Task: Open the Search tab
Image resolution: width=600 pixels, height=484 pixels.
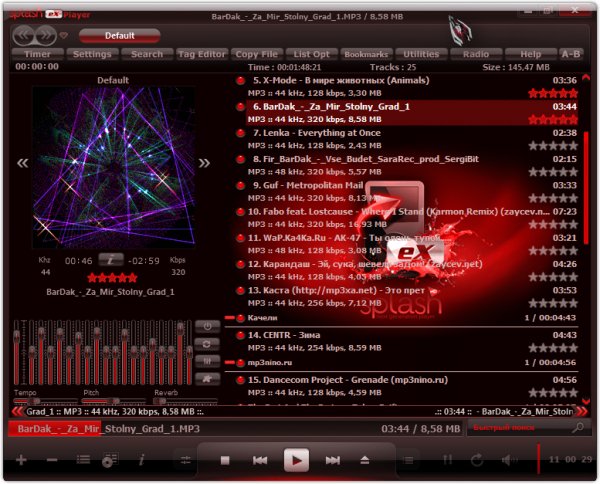Action: coord(147,54)
